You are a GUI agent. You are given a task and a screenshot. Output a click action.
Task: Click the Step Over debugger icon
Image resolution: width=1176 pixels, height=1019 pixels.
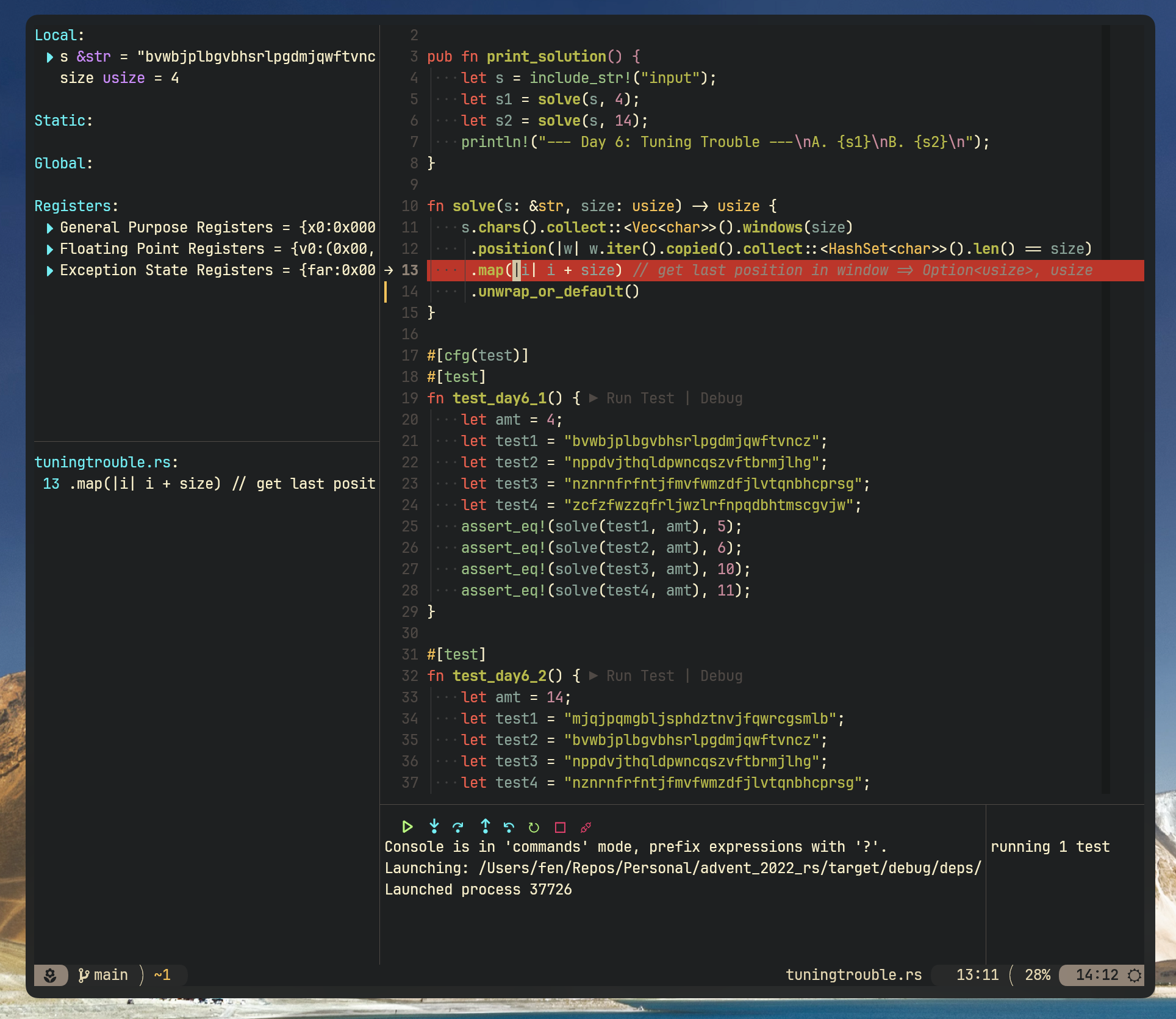[458, 827]
